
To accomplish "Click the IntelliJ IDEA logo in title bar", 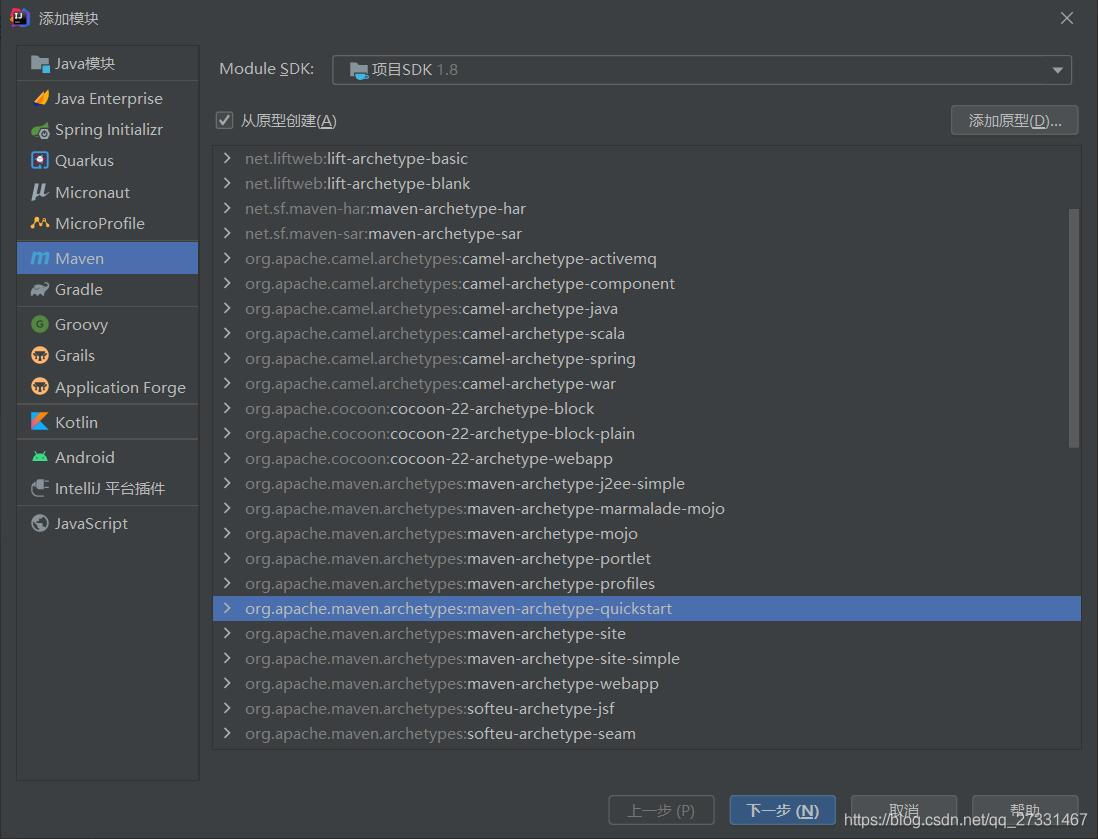I will [19, 18].
